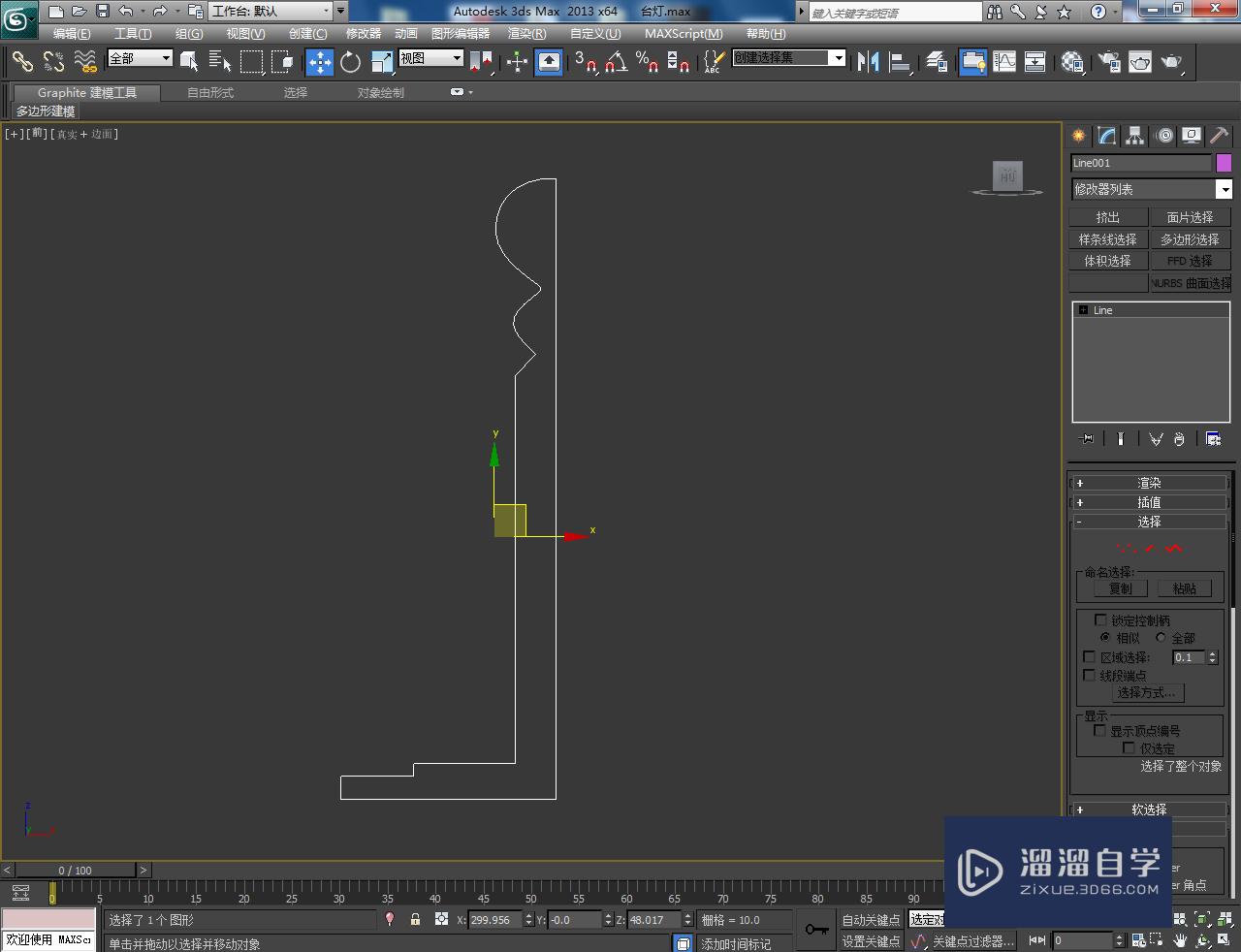Screen dimensions: 1241x952
Task: Open Select by Name list icon
Action: 220,62
